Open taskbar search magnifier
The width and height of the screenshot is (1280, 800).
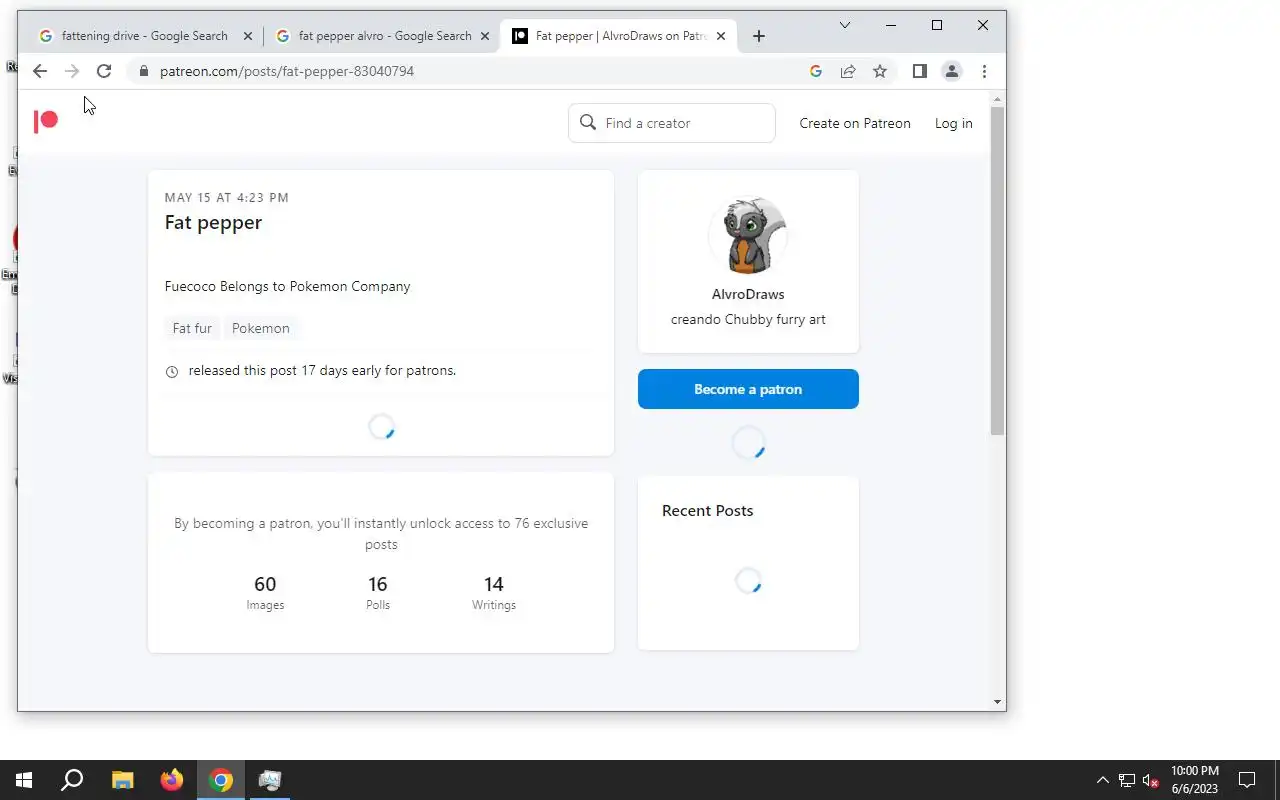(72, 780)
